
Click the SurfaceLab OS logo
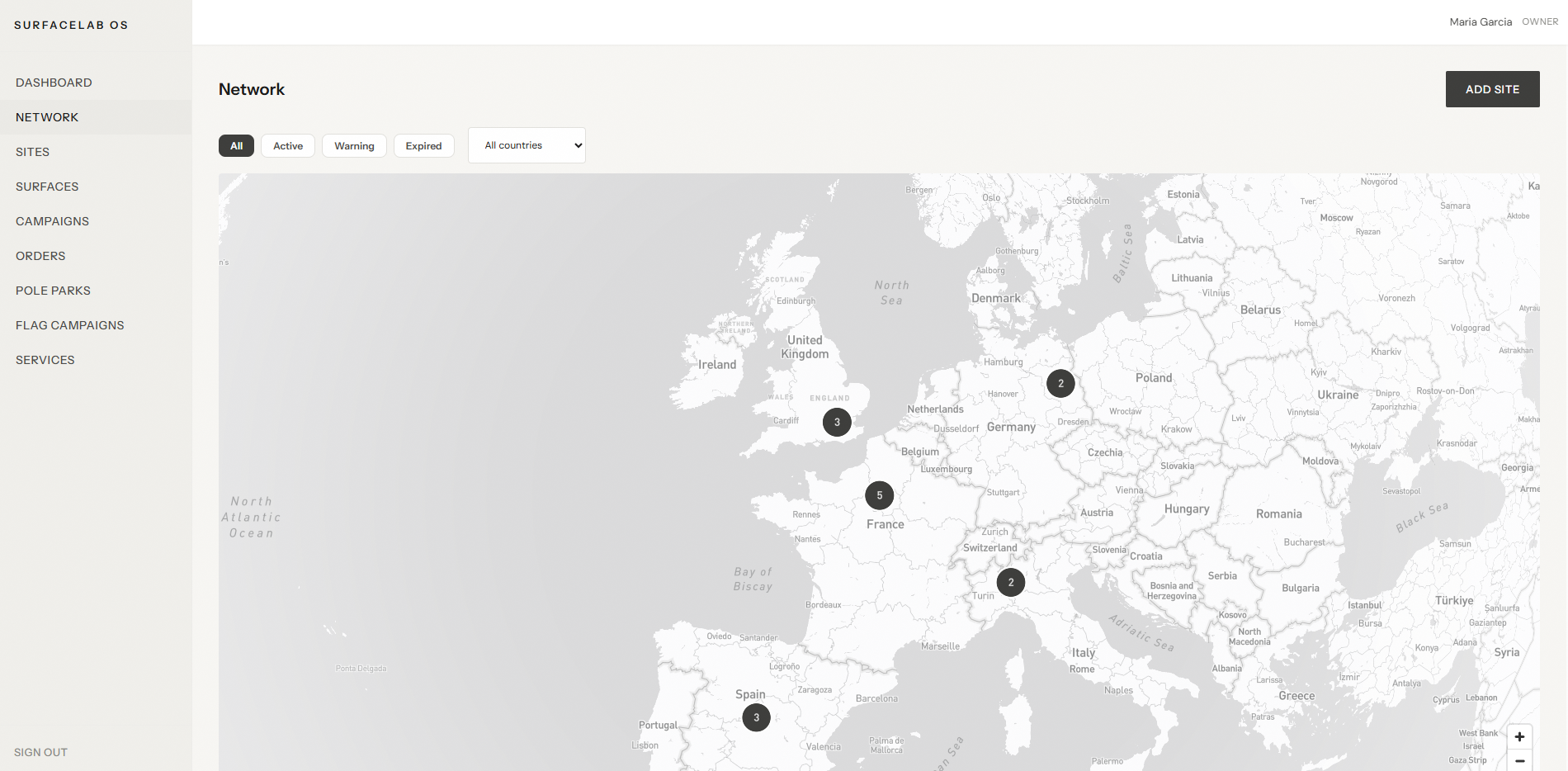point(71,25)
